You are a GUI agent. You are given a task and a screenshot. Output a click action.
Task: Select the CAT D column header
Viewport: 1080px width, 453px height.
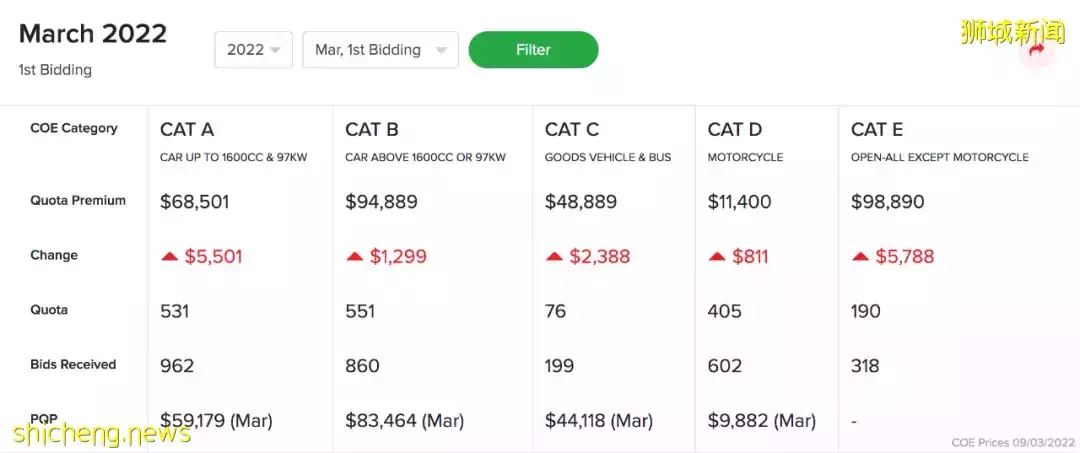pos(735,129)
